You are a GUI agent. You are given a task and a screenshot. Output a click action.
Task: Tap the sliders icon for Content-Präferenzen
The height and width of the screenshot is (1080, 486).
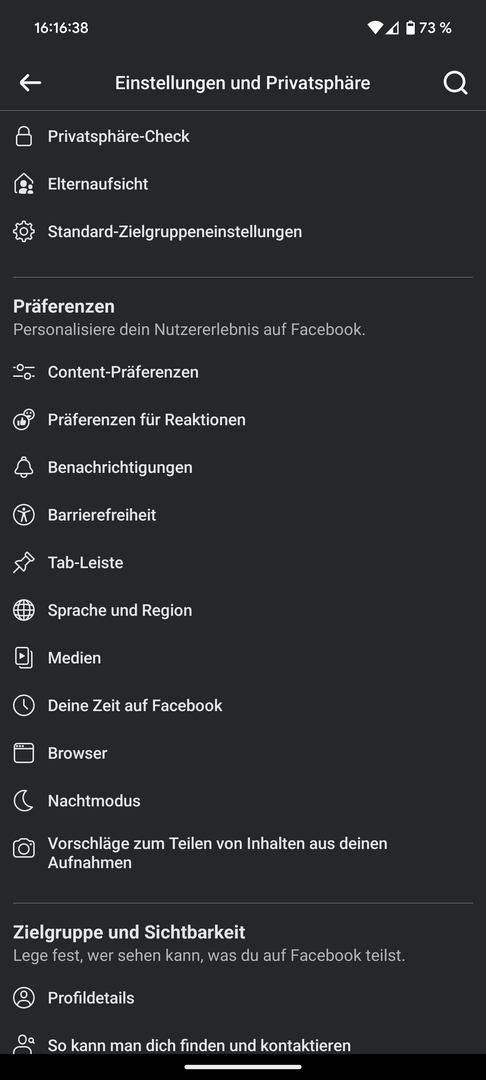[x=24, y=372]
